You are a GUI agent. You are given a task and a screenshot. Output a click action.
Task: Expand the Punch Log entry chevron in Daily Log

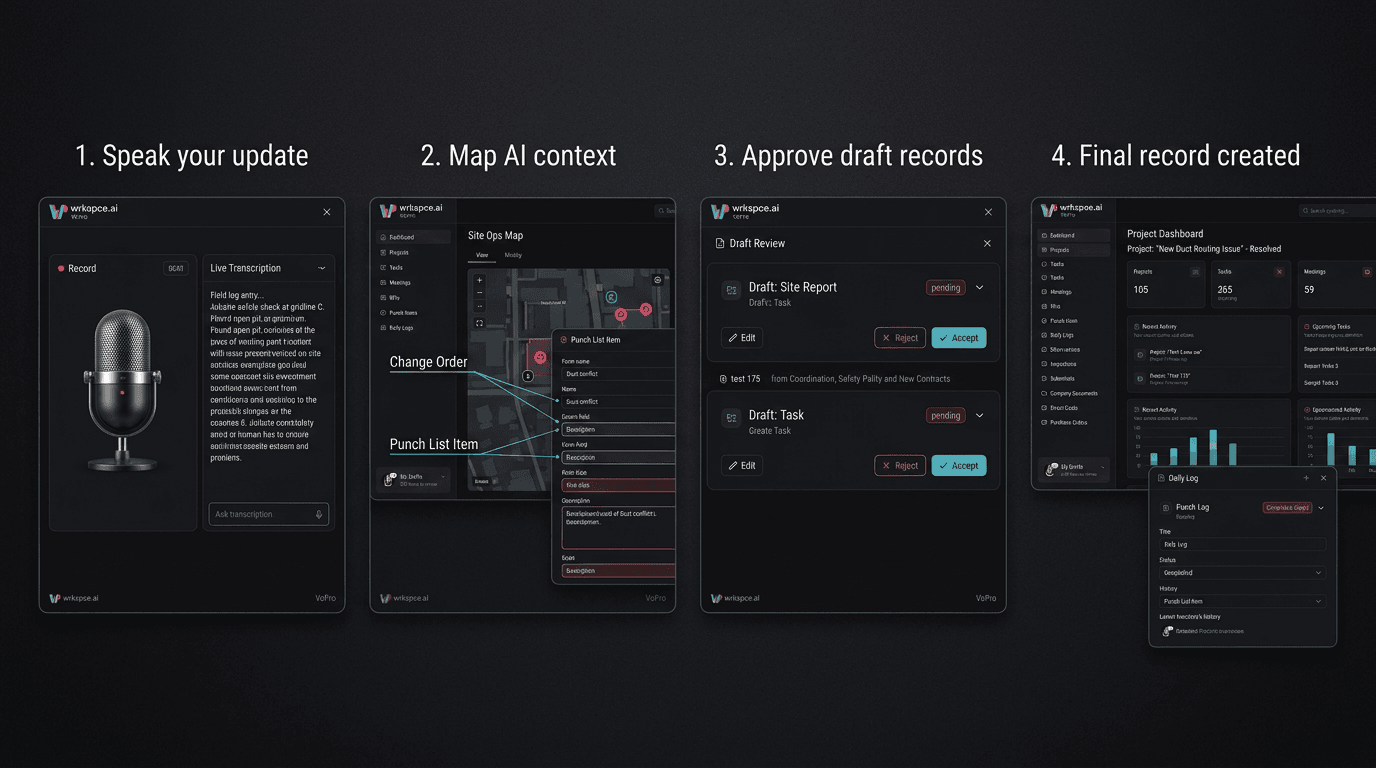(x=1321, y=508)
